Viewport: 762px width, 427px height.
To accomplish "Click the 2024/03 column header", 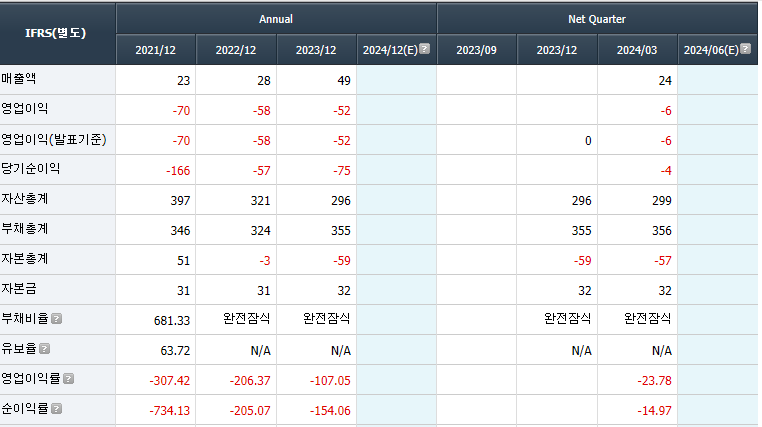I will click(637, 50).
